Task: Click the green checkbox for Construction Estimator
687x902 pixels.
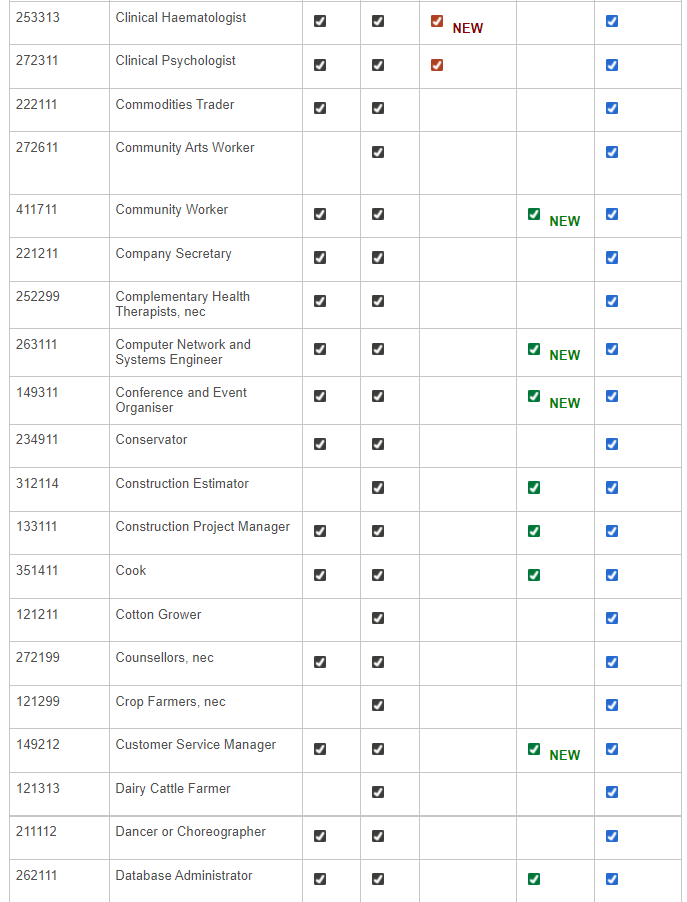Action: [x=534, y=488]
